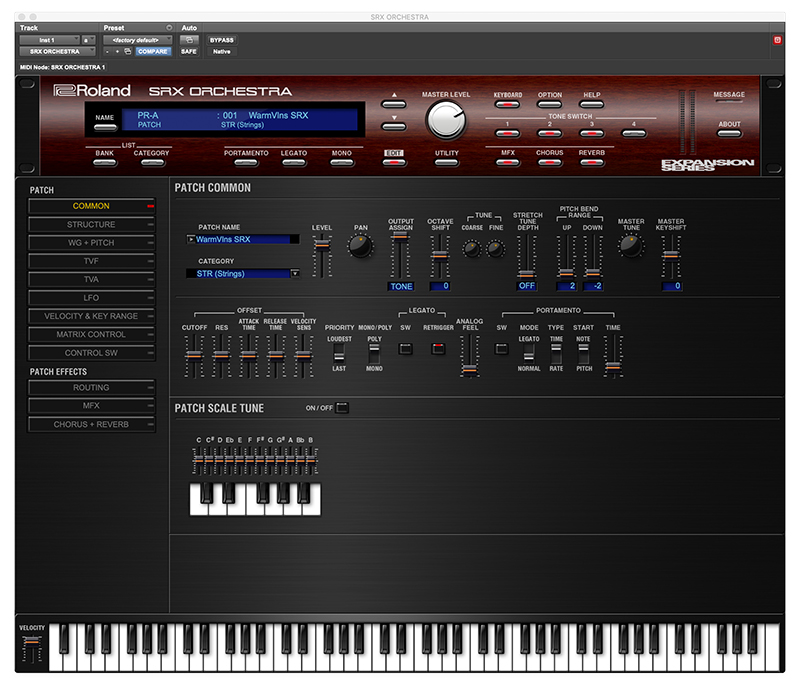Open the ROUTING patch effects tab
The image size is (800, 690).
click(91, 388)
